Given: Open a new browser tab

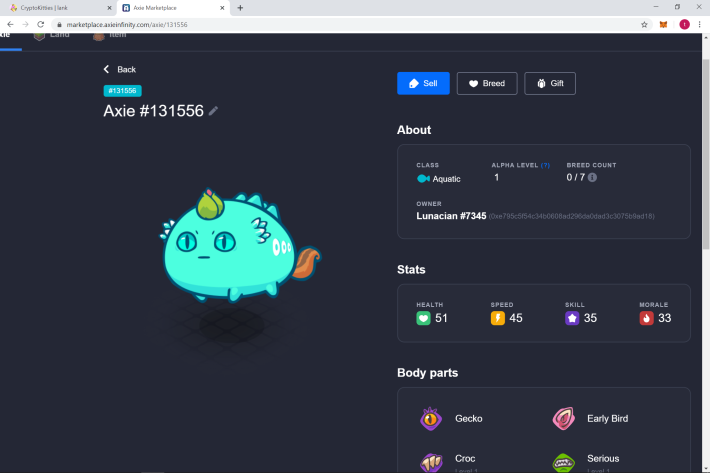Looking at the screenshot, I should (x=240, y=8).
